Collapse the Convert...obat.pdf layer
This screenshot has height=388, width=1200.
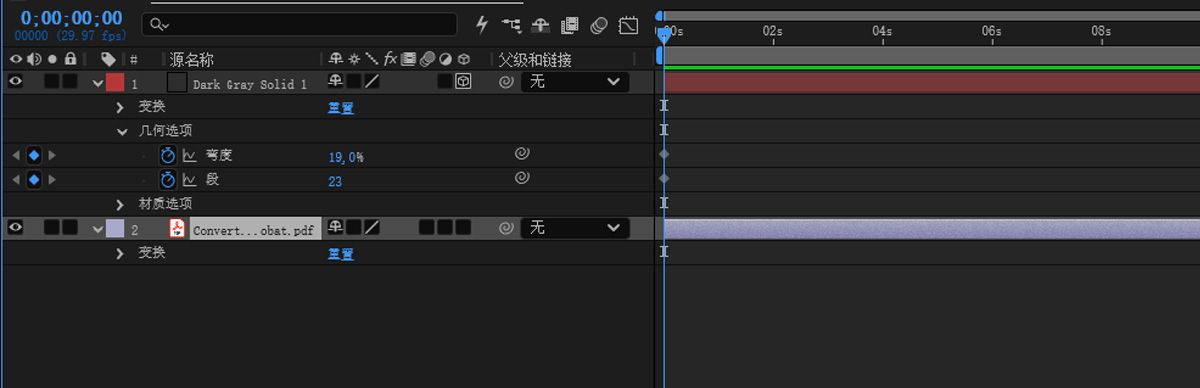coord(97,229)
